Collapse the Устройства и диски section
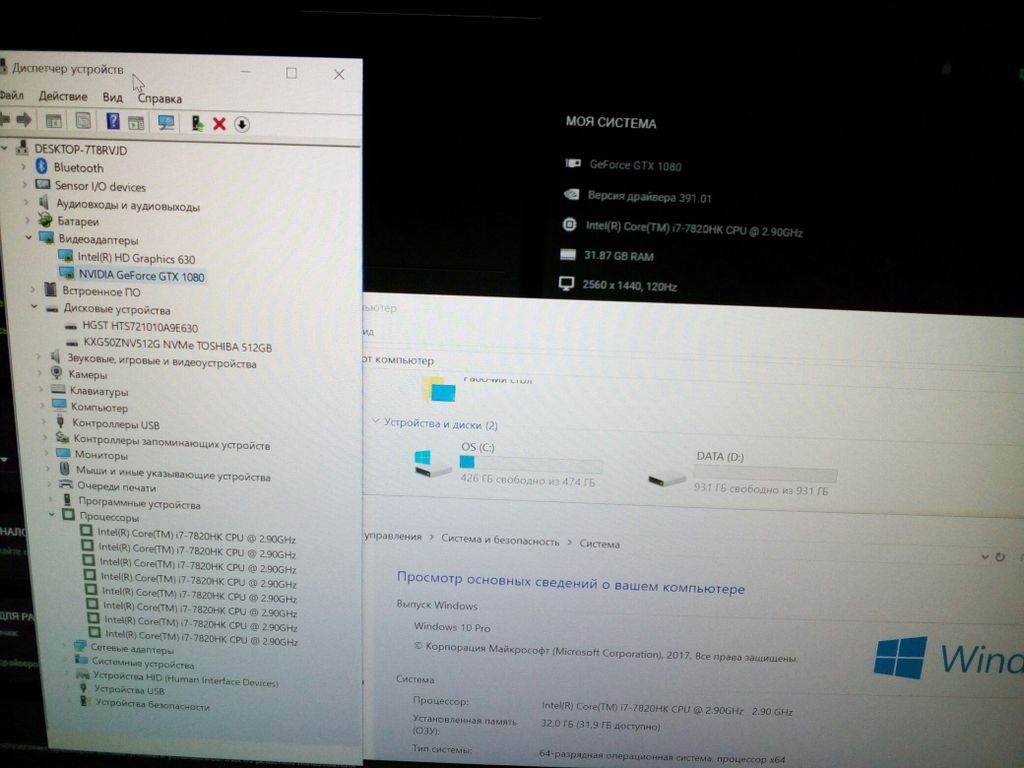Viewport: 1024px width, 768px height. point(375,422)
